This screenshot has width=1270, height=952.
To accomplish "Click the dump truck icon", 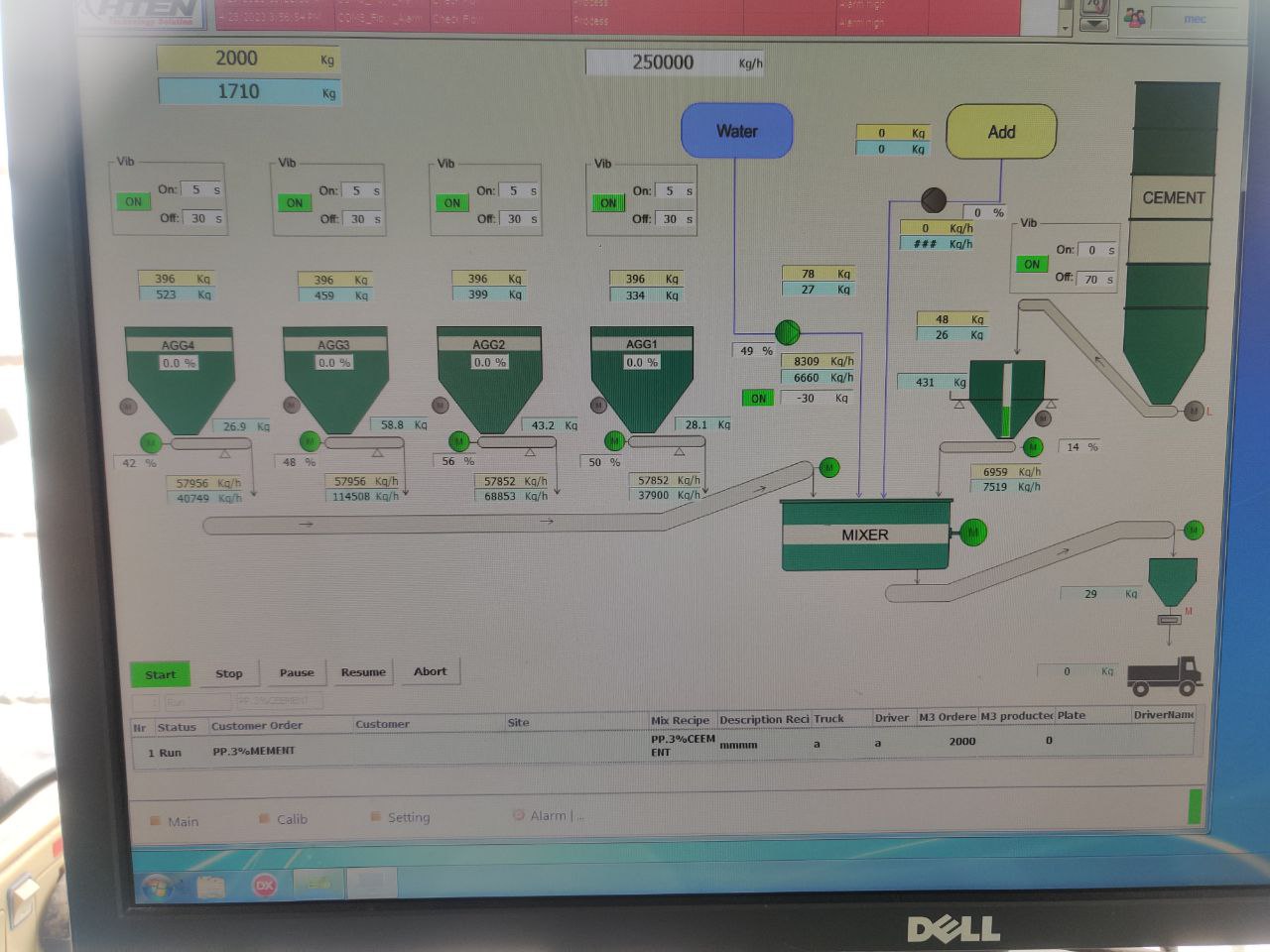I will point(1164,676).
